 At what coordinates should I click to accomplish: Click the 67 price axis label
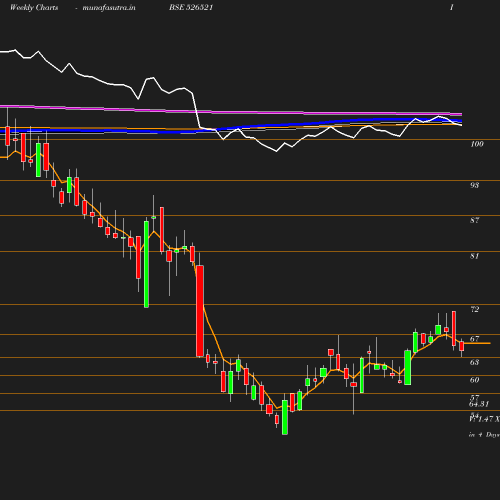[474, 339]
